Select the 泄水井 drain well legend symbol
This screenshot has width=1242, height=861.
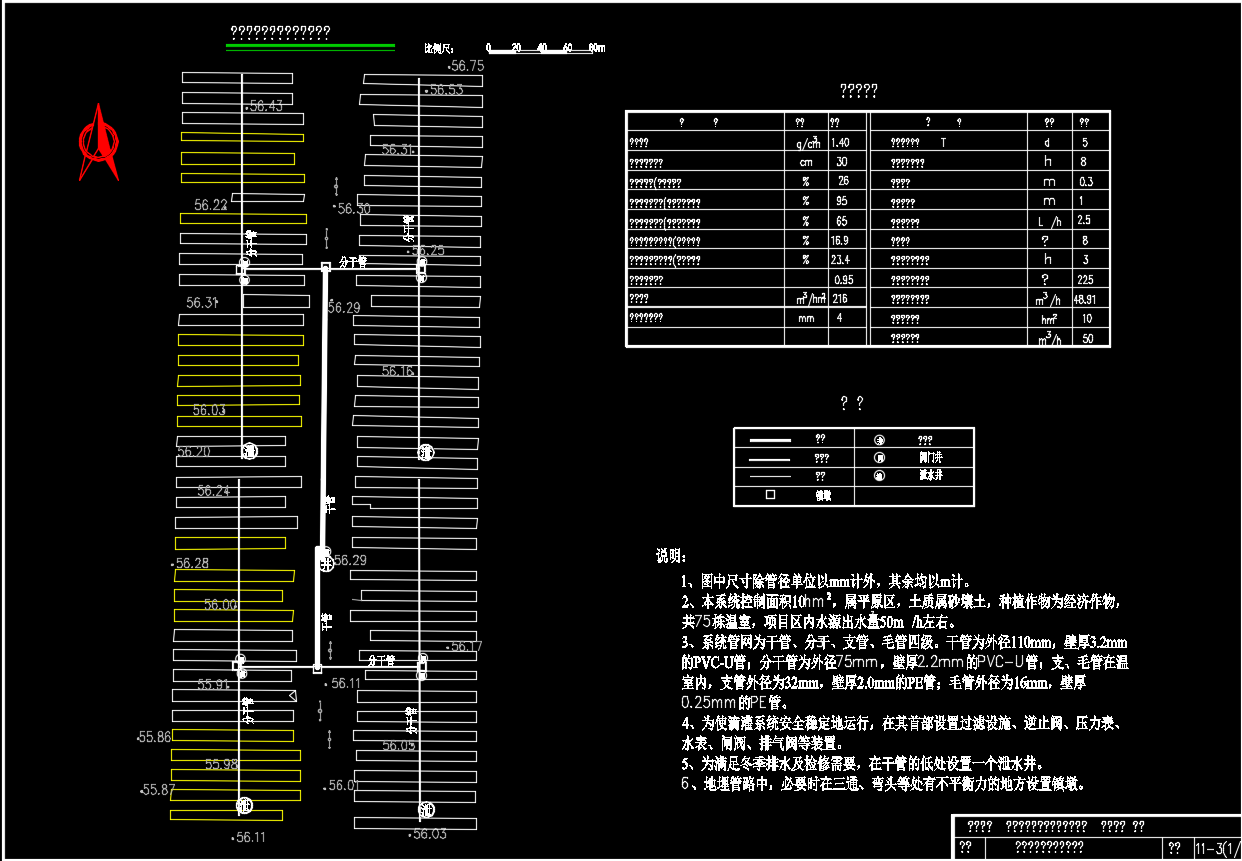879,475
